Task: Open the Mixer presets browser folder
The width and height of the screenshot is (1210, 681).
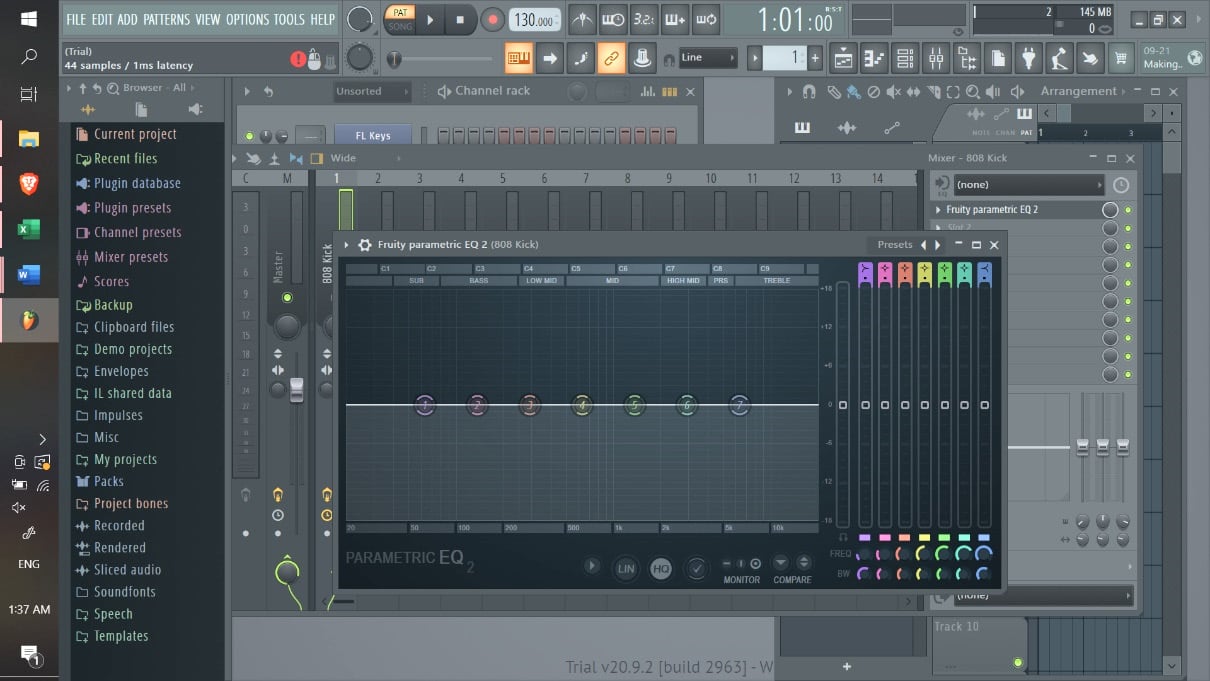Action: click(x=131, y=257)
